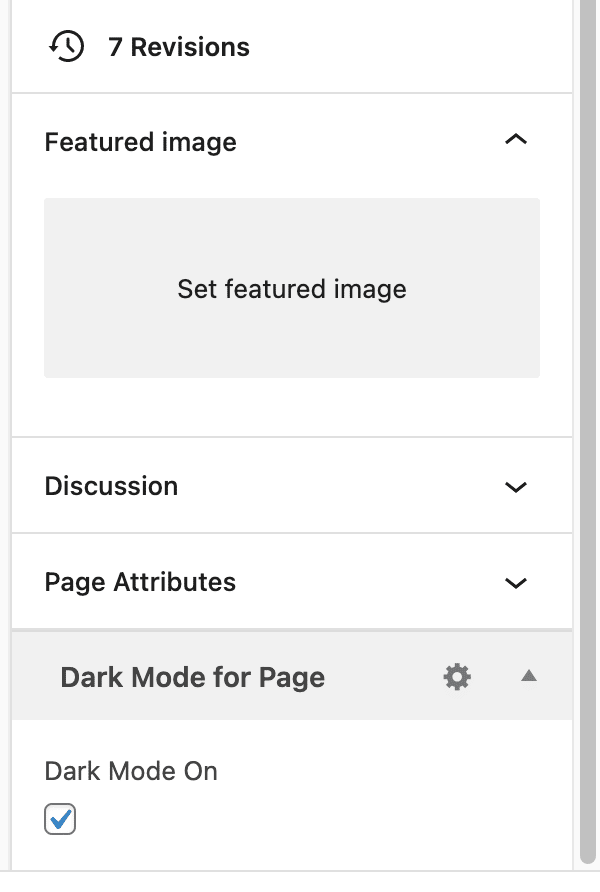Select the Featured image panel header
This screenshot has height=892, width=600.
140,141
